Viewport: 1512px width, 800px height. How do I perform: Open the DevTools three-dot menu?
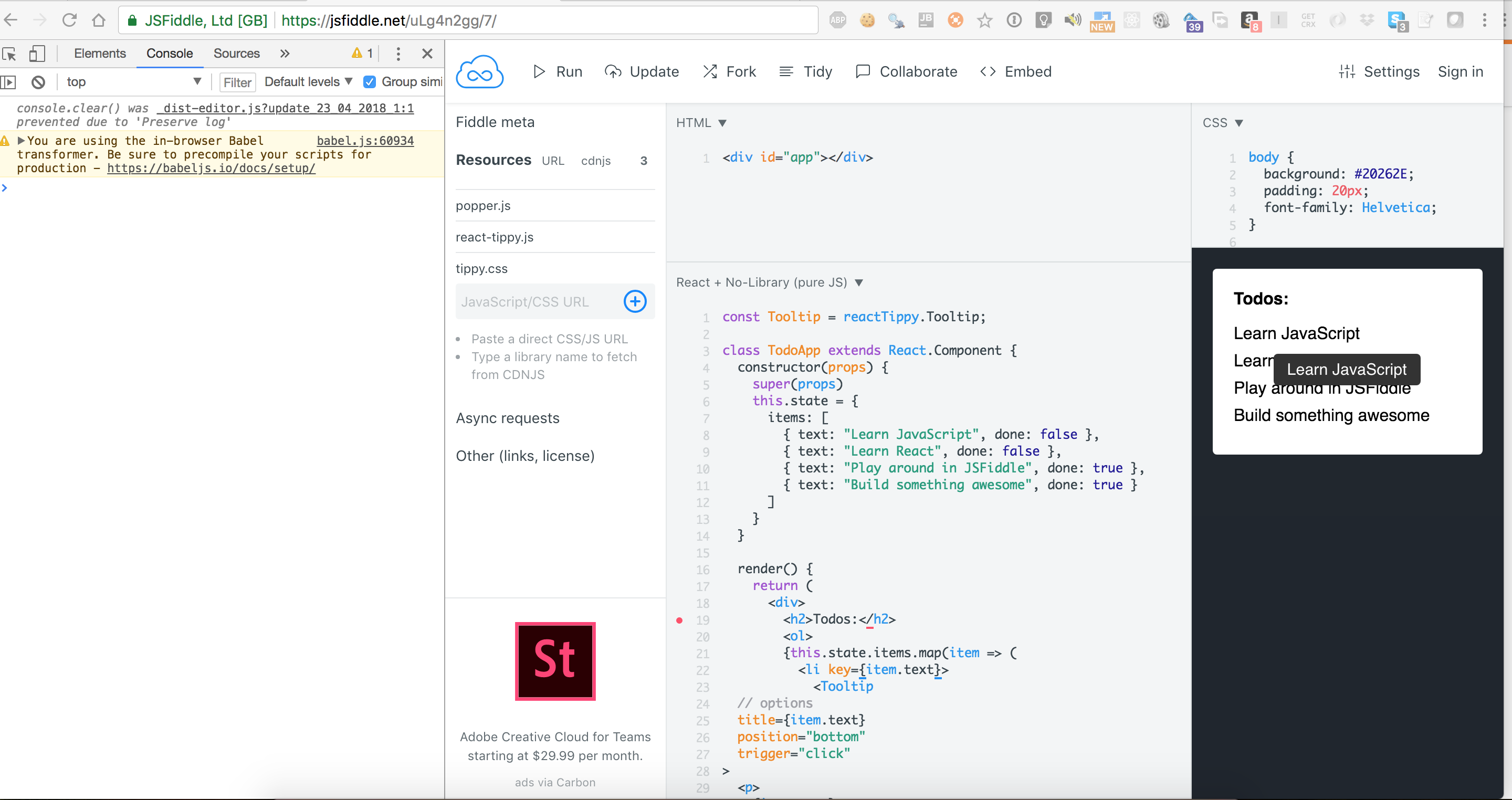pos(398,54)
